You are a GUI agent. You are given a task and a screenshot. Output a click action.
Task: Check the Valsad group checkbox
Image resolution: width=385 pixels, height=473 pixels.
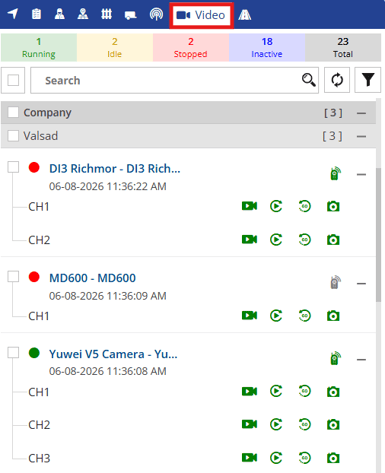(x=13, y=136)
